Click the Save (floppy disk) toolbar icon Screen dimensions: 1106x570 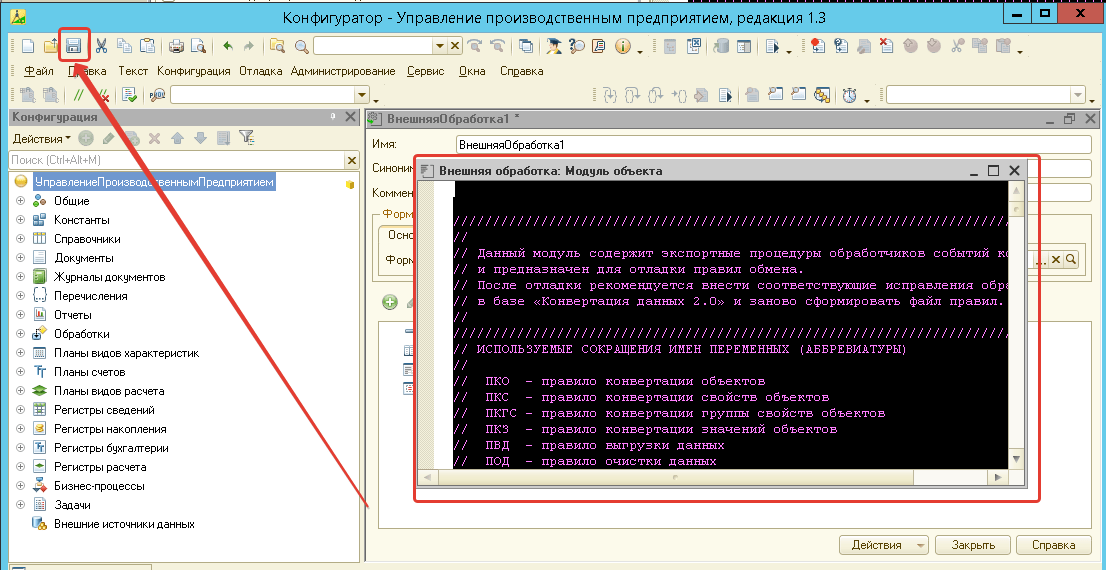pyautogui.click(x=73, y=46)
